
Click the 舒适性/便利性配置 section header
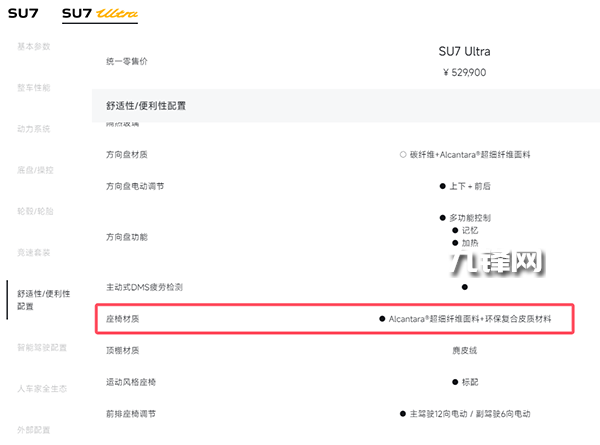coord(145,105)
